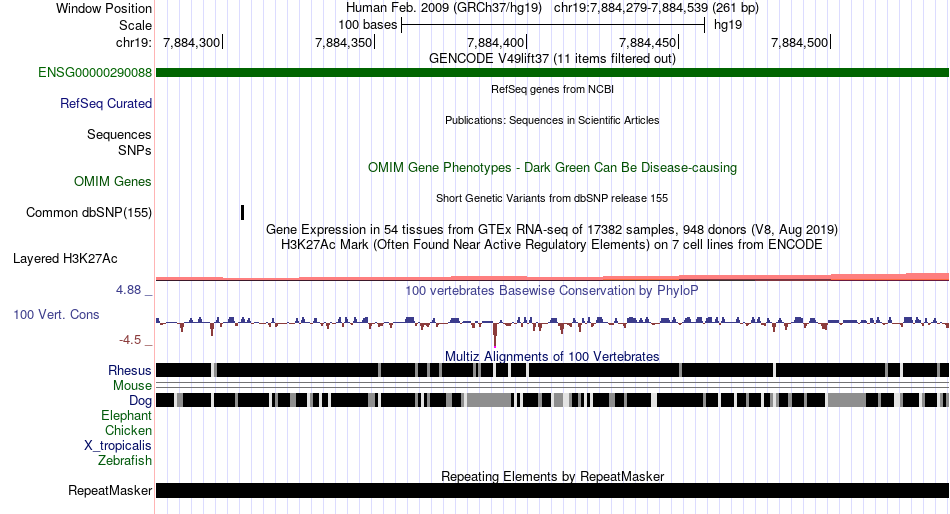The width and height of the screenshot is (950, 514).
Task: Click the Chicken species label
Action: coord(128,430)
